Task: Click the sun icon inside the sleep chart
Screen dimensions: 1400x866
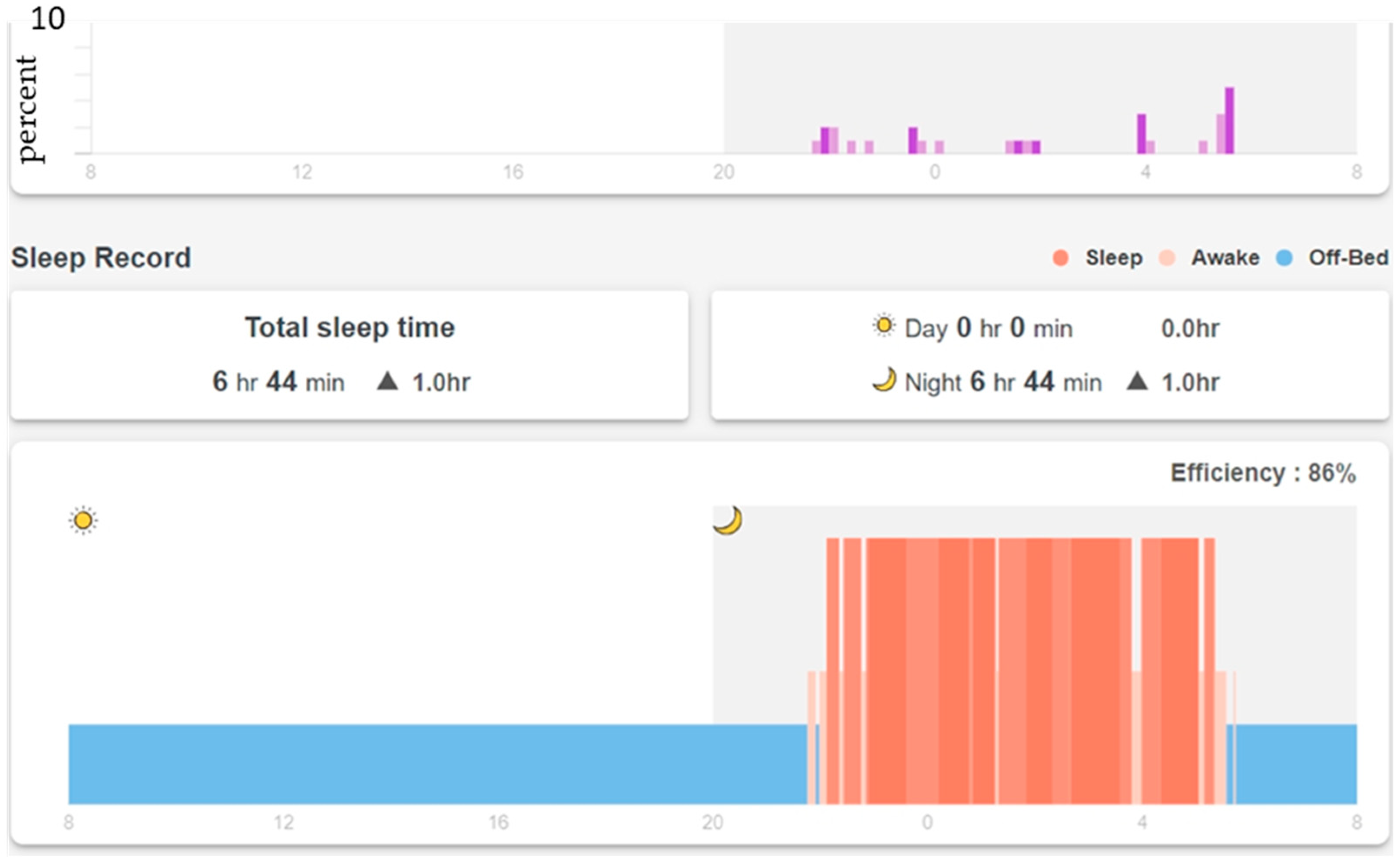Action: 83,521
